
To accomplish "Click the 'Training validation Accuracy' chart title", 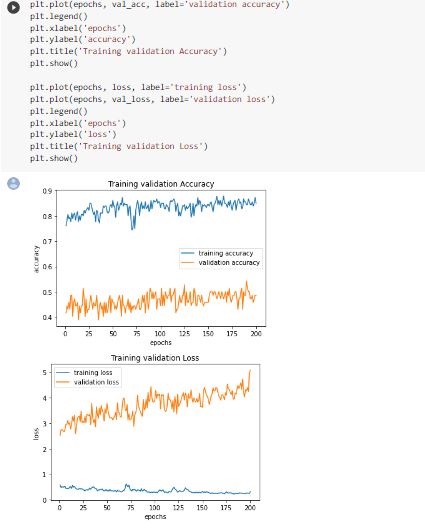I will click(161, 184).
